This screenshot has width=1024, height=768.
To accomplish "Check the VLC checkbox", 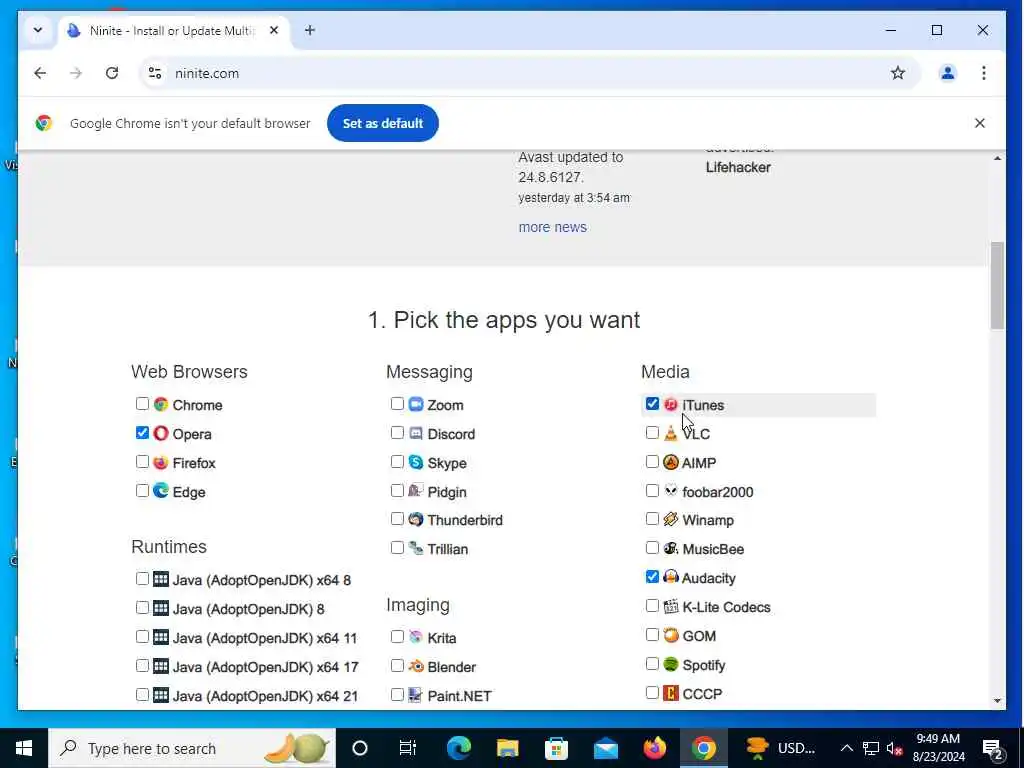I will click(652, 432).
